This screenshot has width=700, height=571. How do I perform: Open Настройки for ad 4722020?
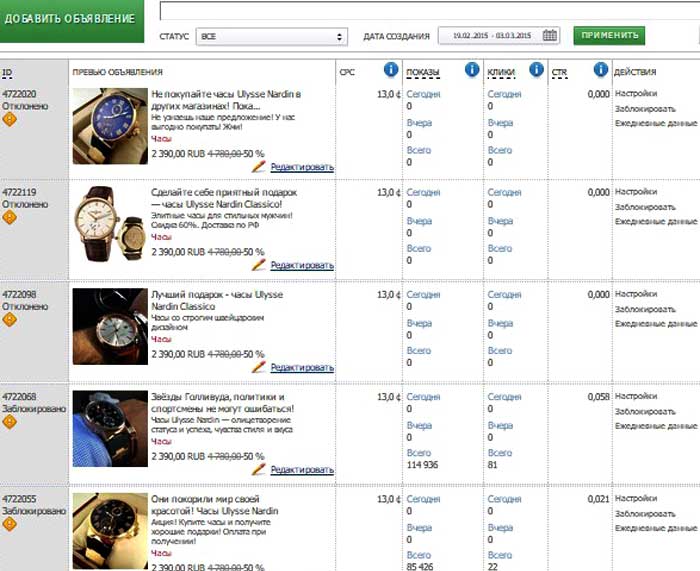point(636,93)
